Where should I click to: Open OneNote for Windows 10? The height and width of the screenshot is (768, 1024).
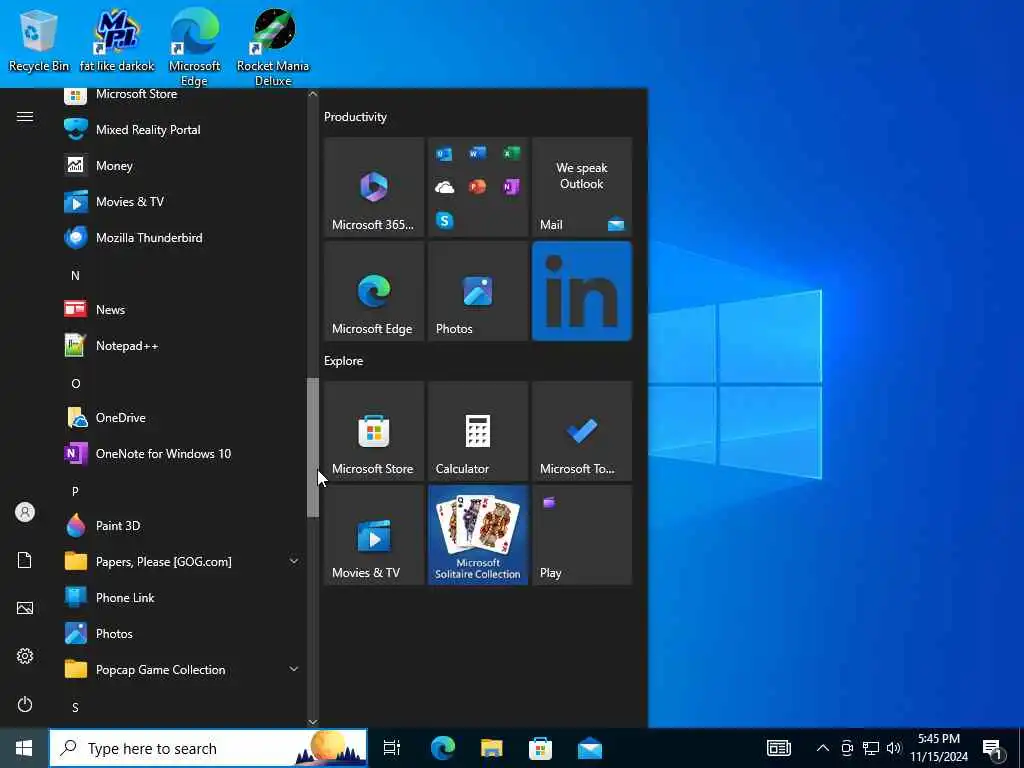(x=181, y=453)
